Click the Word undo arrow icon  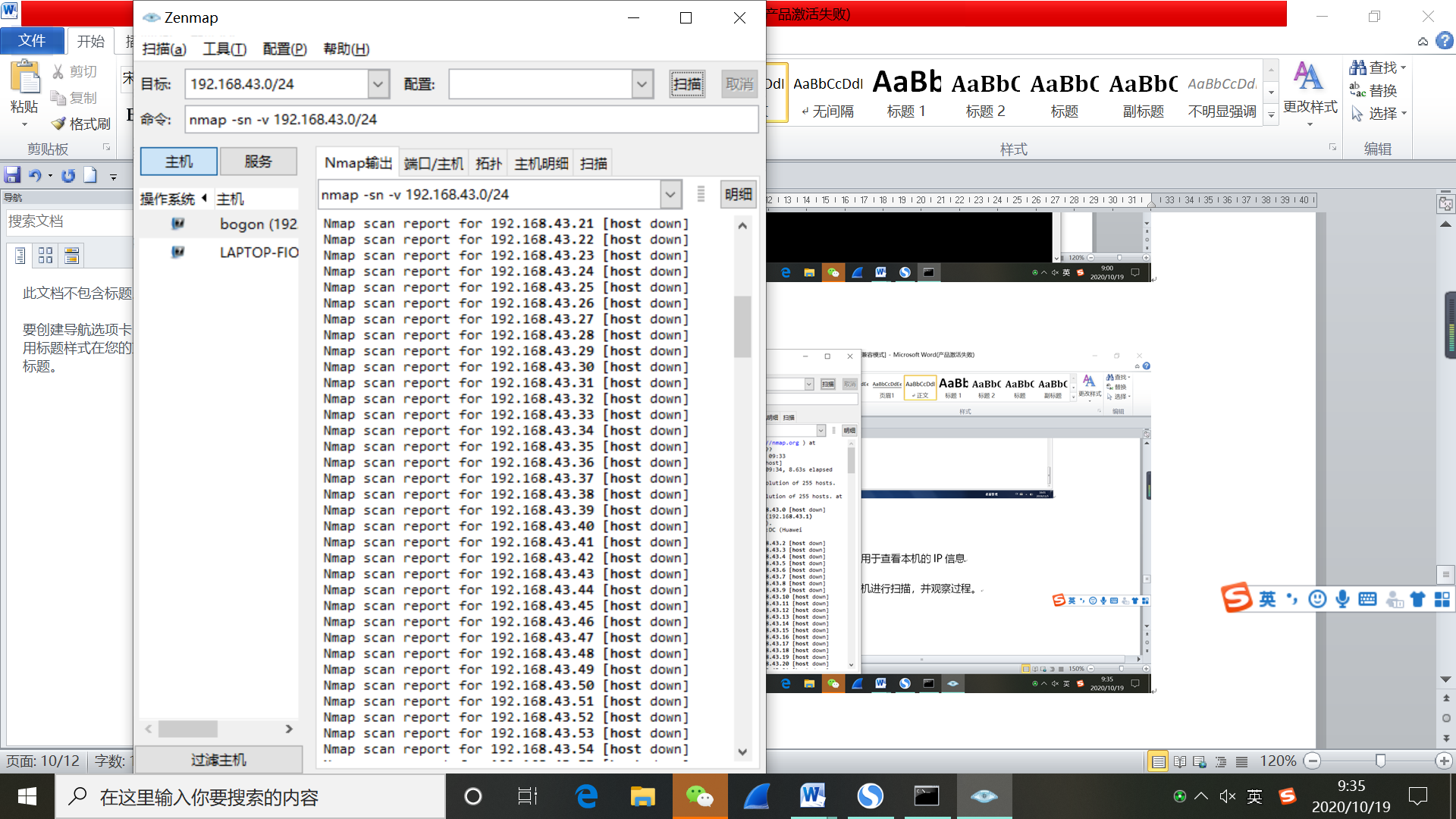(x=35, y=176)
